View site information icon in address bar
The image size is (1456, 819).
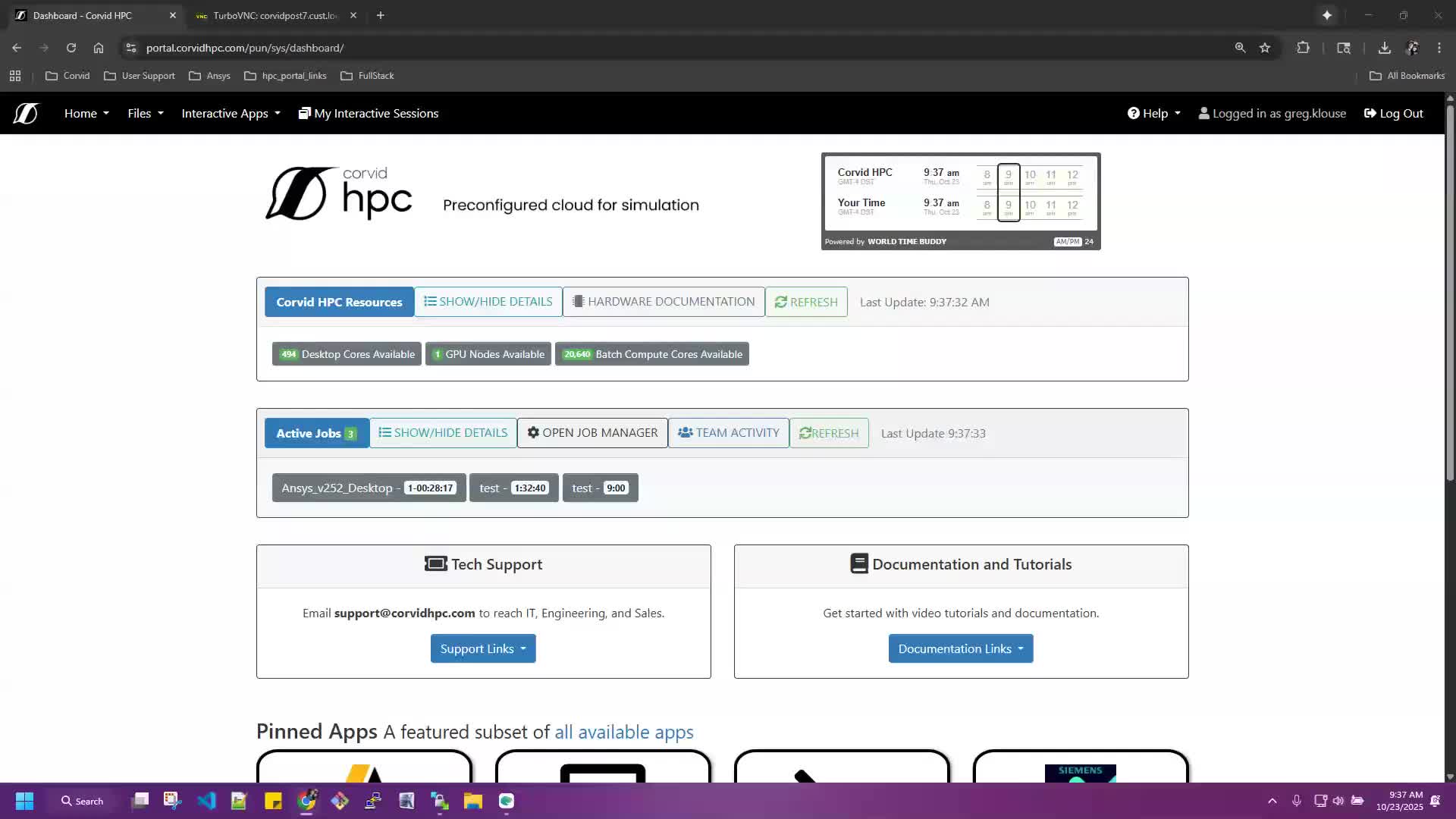tap(131, 48)
